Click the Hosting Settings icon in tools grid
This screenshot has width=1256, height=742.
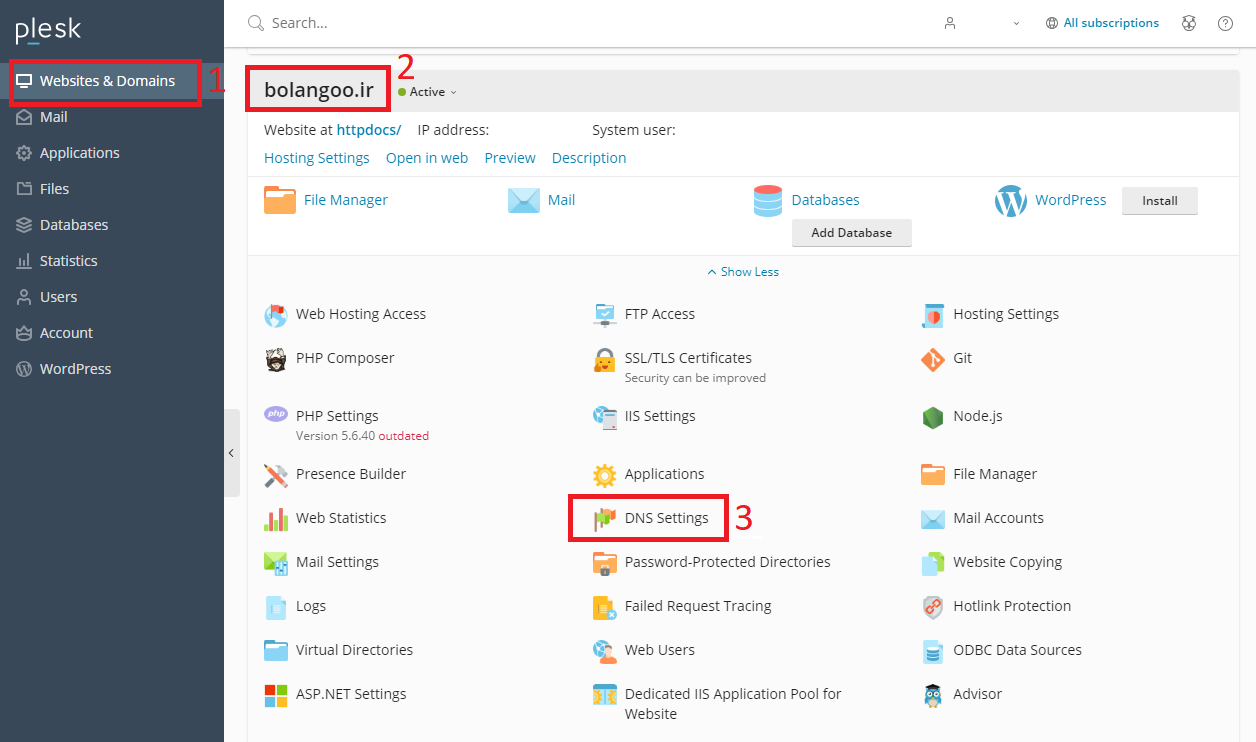(x=932, y=315)
